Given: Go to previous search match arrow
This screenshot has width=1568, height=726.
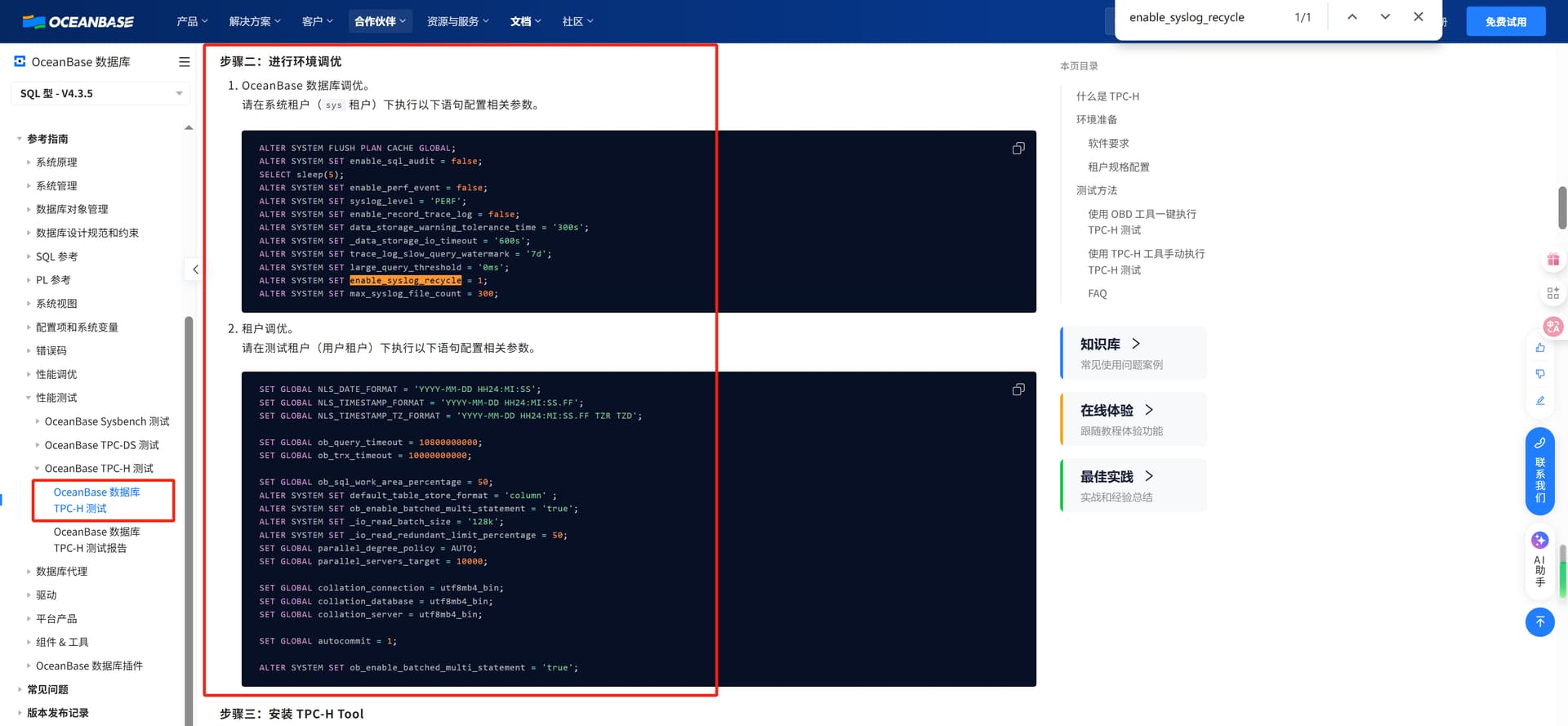Looking at the screenshot, I should [x=1352, y=17].
